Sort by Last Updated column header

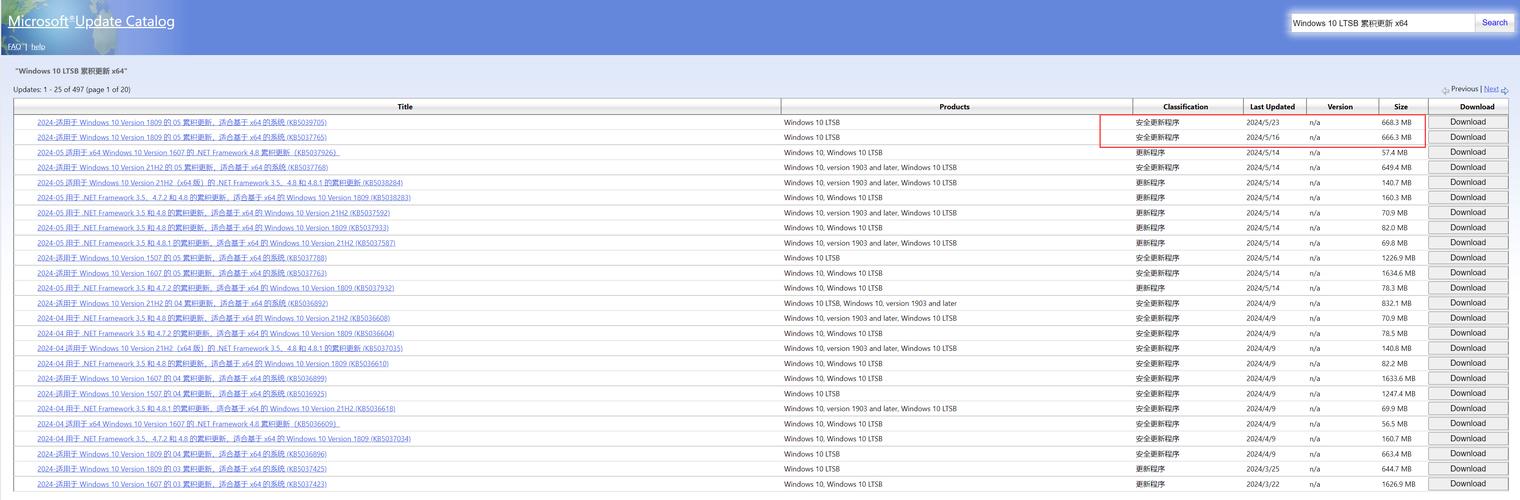pyautogui.click(x=1272, y=107)
